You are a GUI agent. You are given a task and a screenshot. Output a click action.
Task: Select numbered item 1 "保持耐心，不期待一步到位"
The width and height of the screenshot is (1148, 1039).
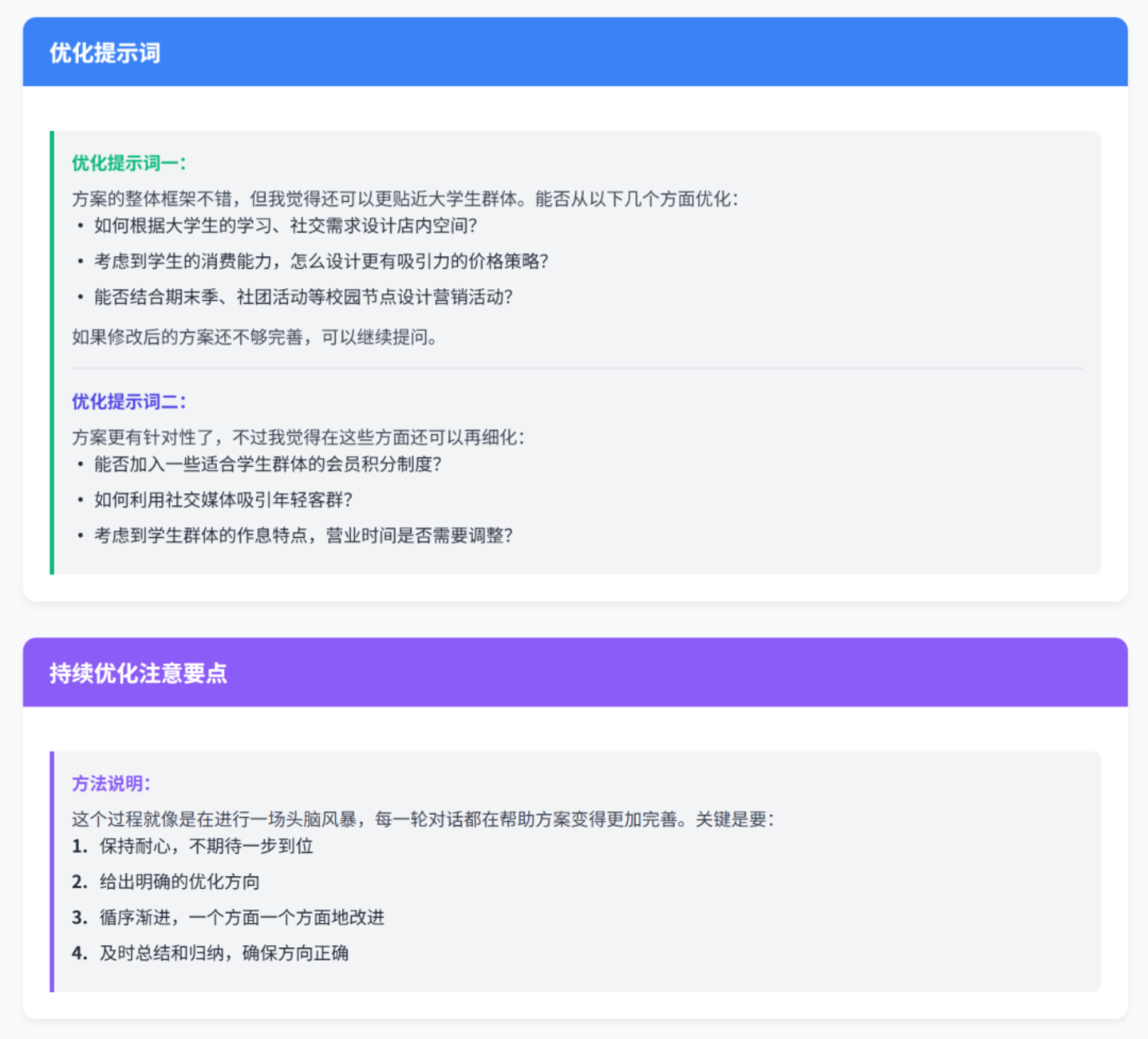coord(205,846)
